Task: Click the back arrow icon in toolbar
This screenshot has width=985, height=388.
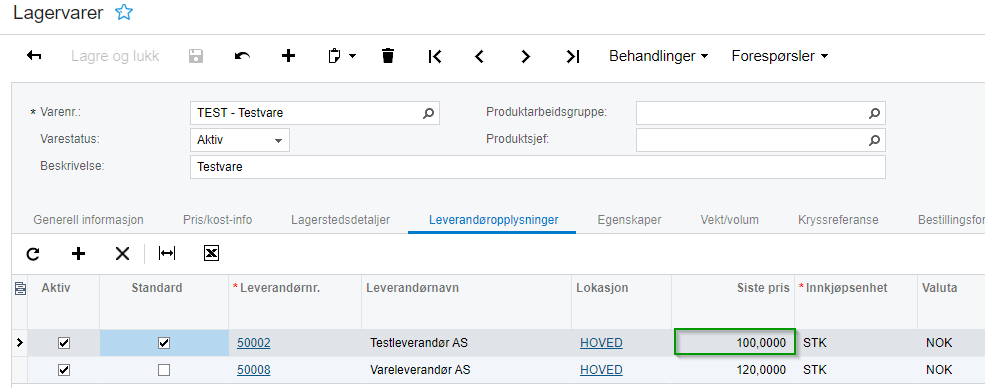Action: click(34, 56)
